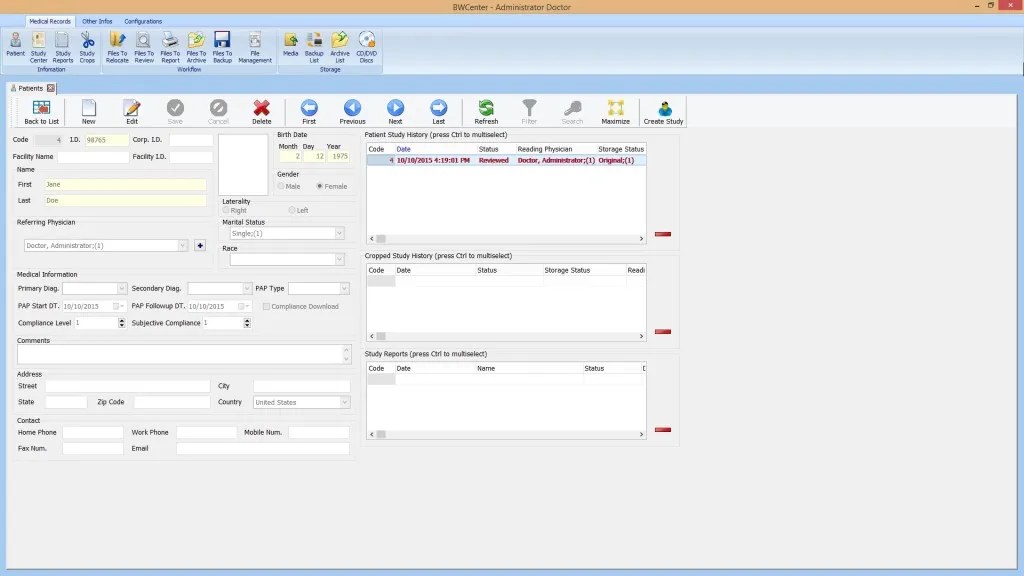Click the Cropped Study History horizontal scrollbar
The width and height of the screenshot is (1024, 576).
tap(506, 336)
